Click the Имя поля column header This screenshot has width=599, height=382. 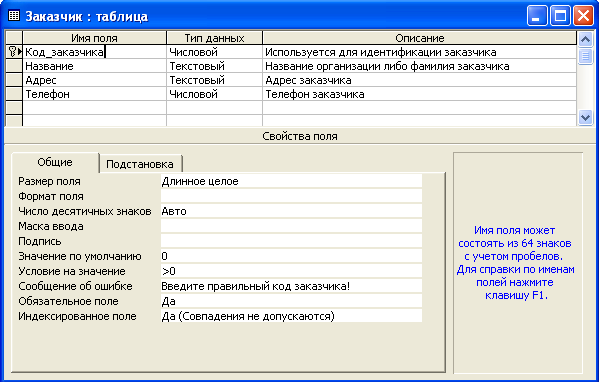point(95,38)
